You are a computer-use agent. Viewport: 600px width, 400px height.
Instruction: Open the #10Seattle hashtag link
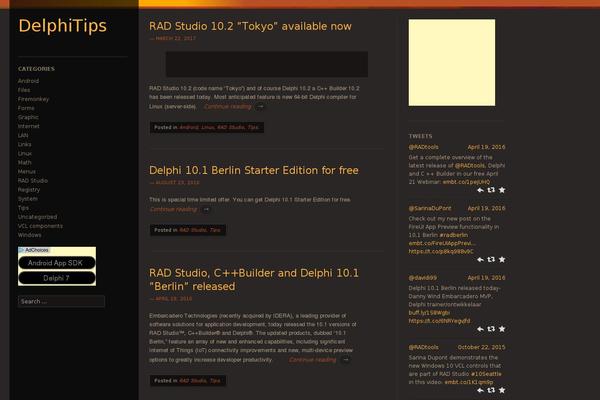tap(486, 374)
